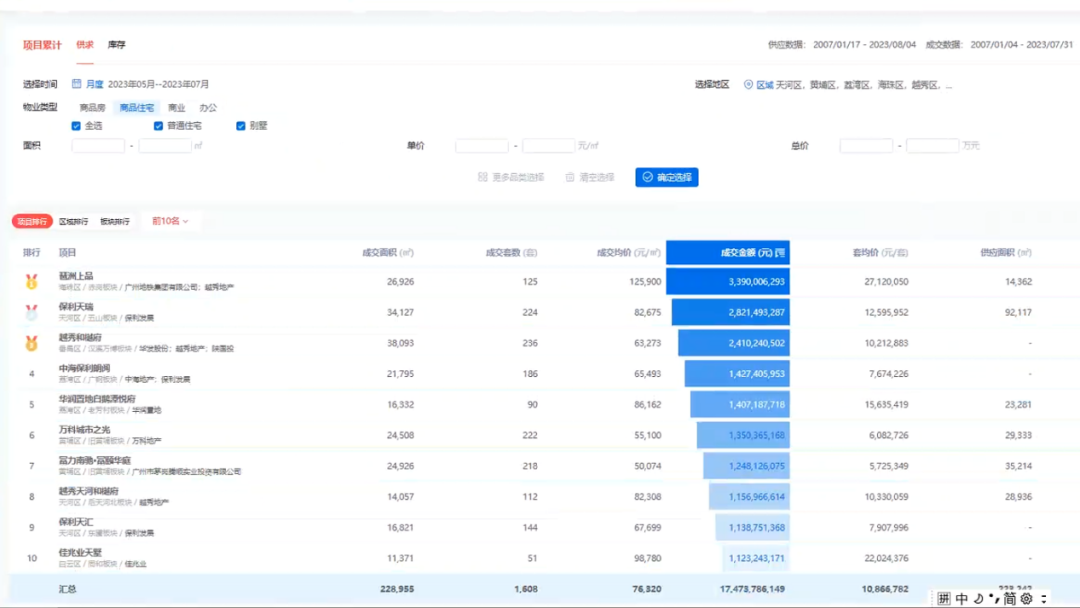Uncheck the 别墅 checkbox

coord(240,126)
